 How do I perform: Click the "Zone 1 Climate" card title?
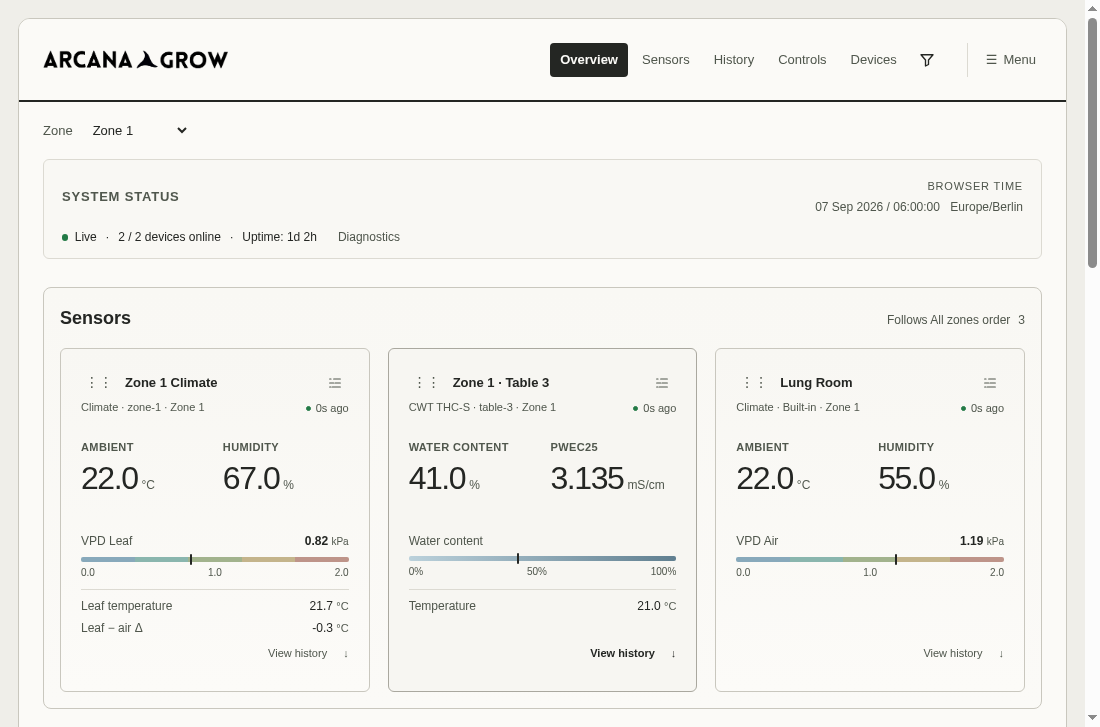pyautogui.click(x=171, y=382)
